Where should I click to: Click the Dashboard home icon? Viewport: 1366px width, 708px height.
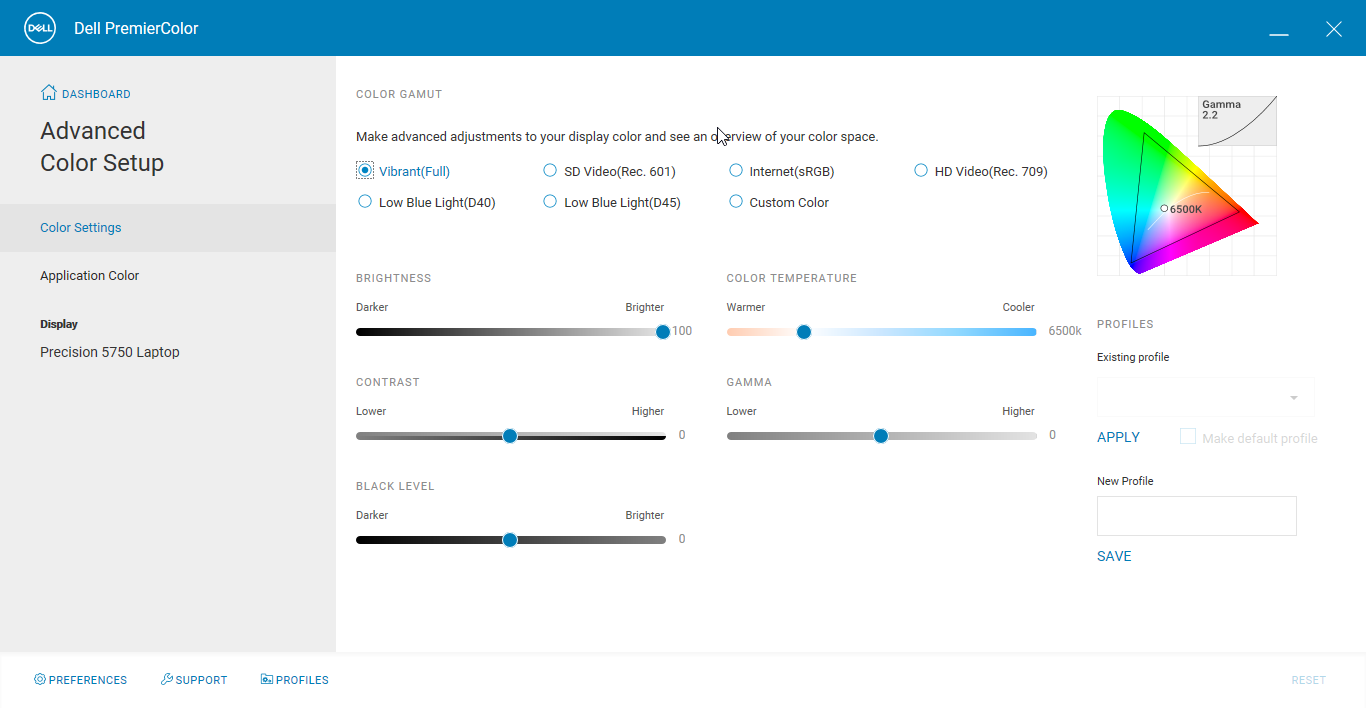[48, 93]
